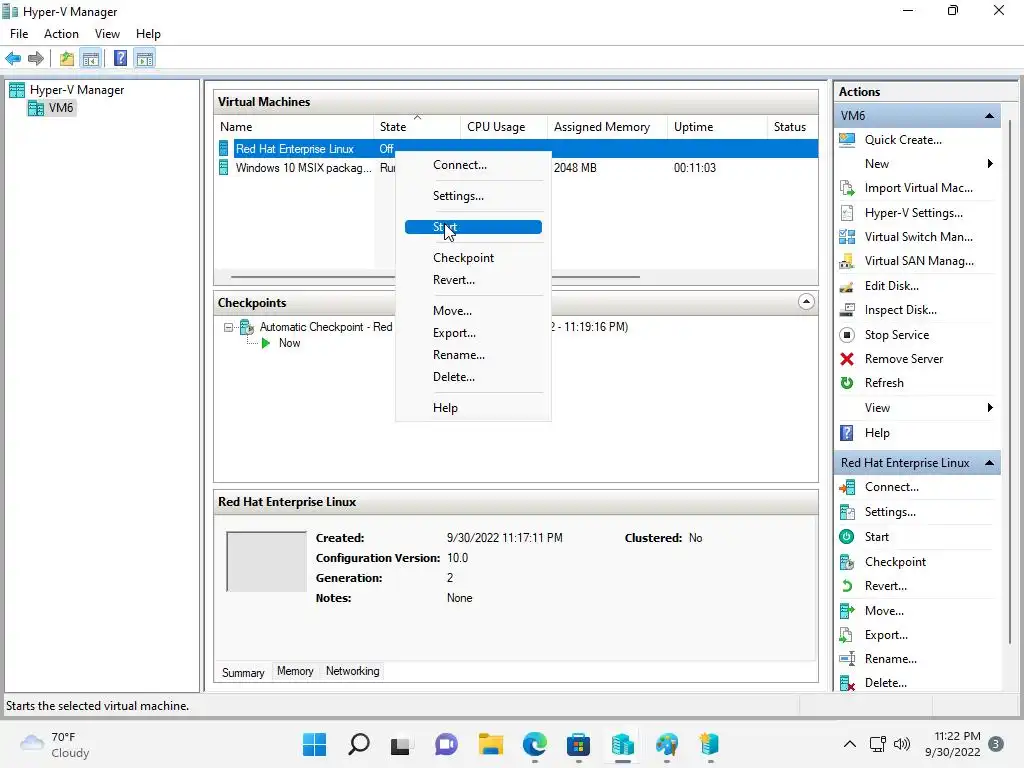Choose Delete... in the context menu
This screenshot has width=1024, height=768.
click(x=473, y=377)
